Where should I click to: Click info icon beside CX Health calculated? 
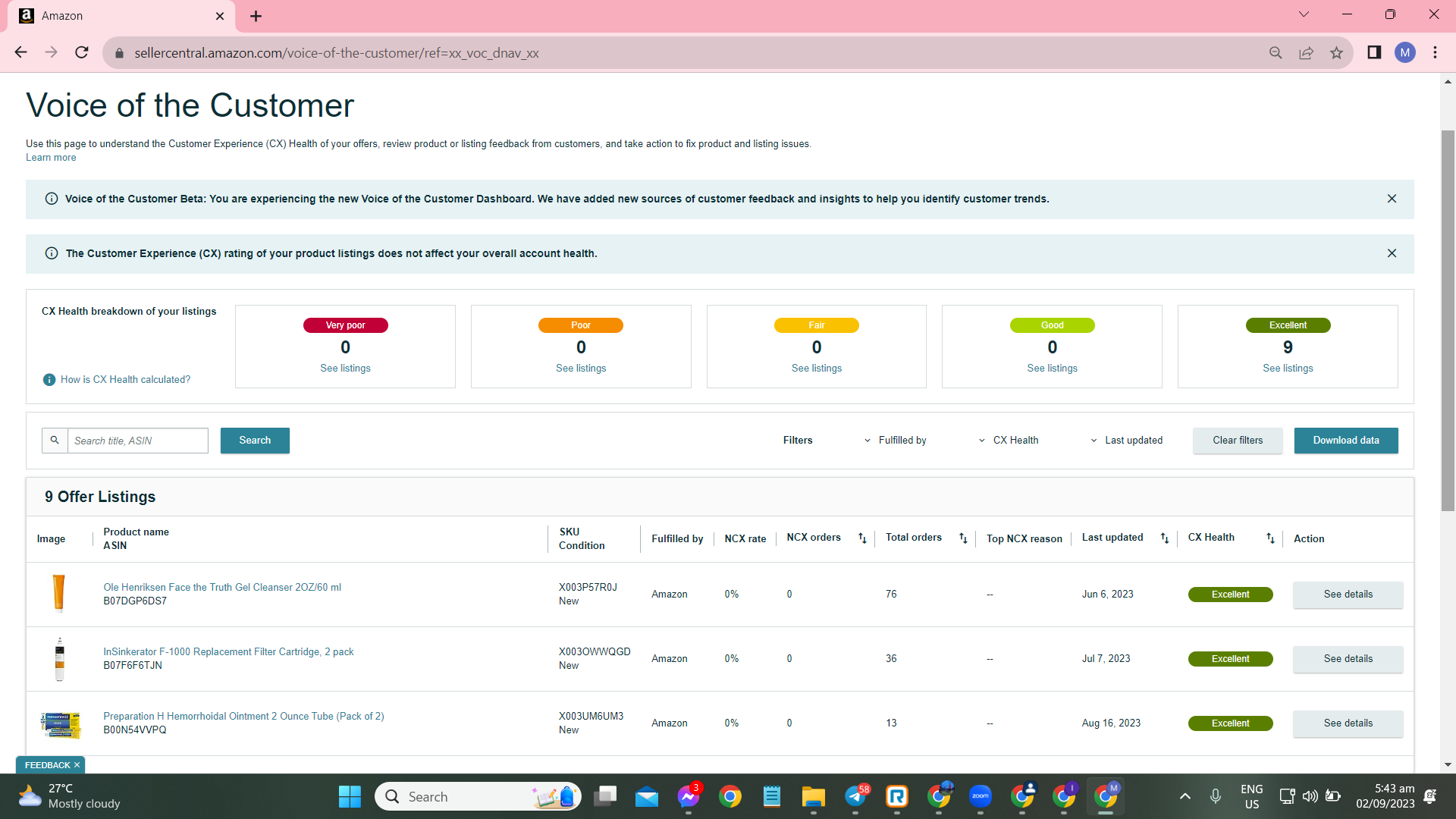pyautogui.click(x=49, y=380)
